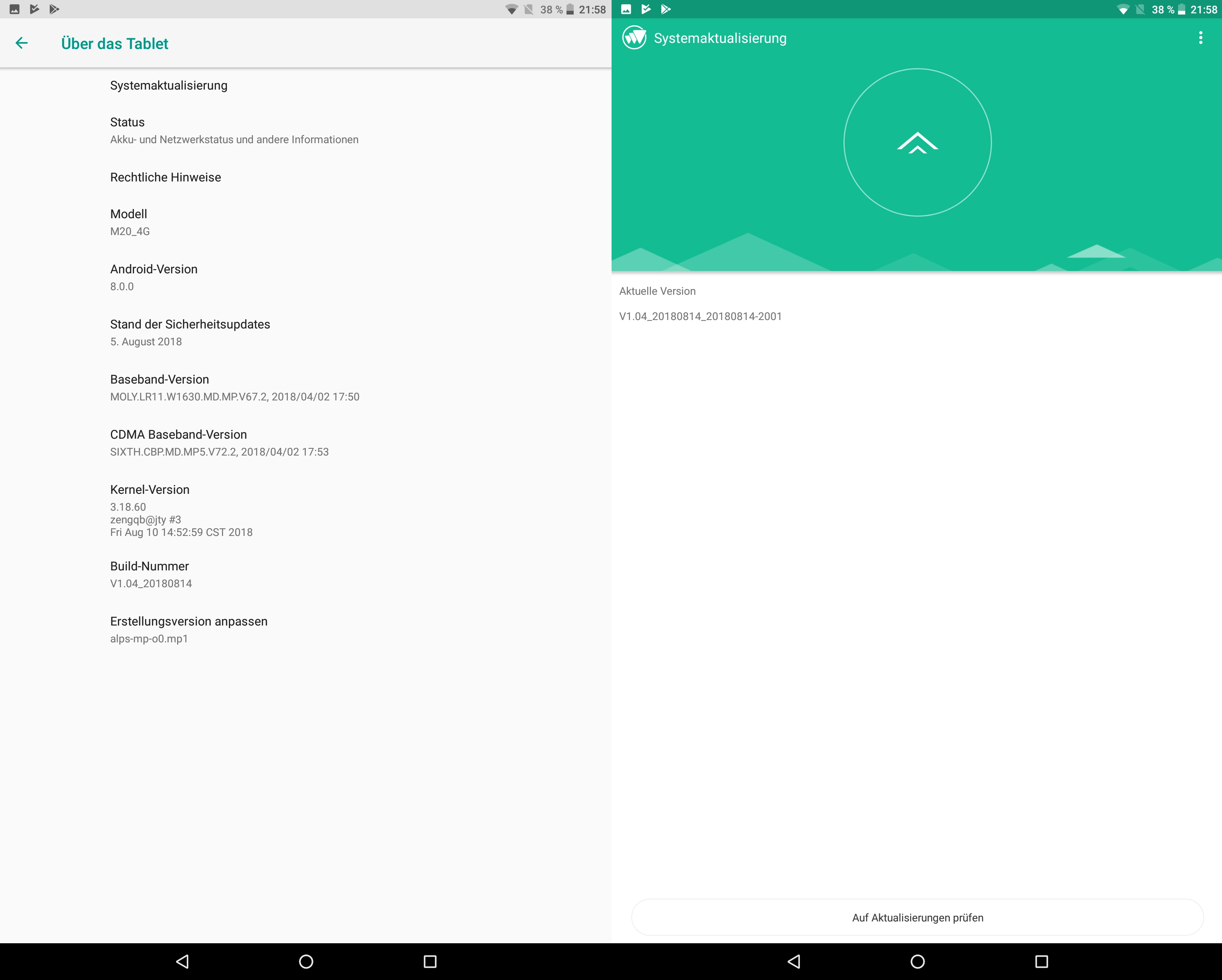The width and height of the screenshot is (1222, 980).
Task: Tap the Wi-Fi icon in left status bar
Action: (x=512, y=10)
